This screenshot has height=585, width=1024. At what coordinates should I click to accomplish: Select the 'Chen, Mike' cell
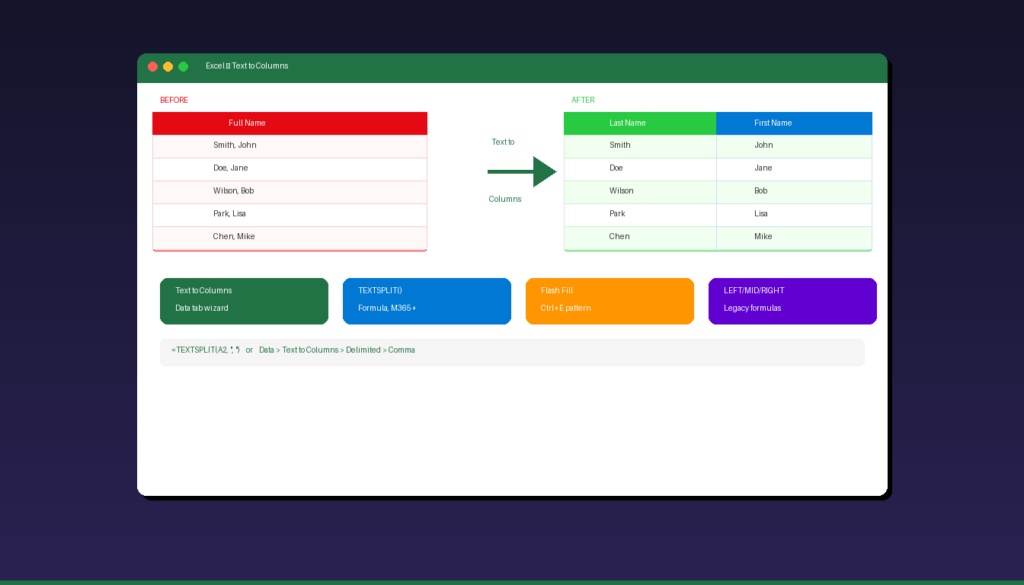(289, 237)
